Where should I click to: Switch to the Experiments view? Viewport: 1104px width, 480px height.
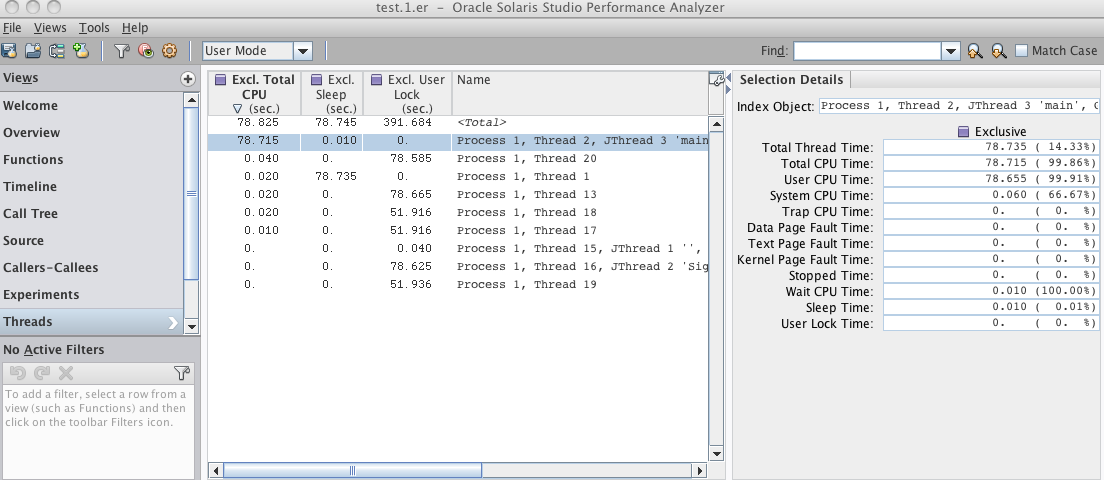click(92, 295)
